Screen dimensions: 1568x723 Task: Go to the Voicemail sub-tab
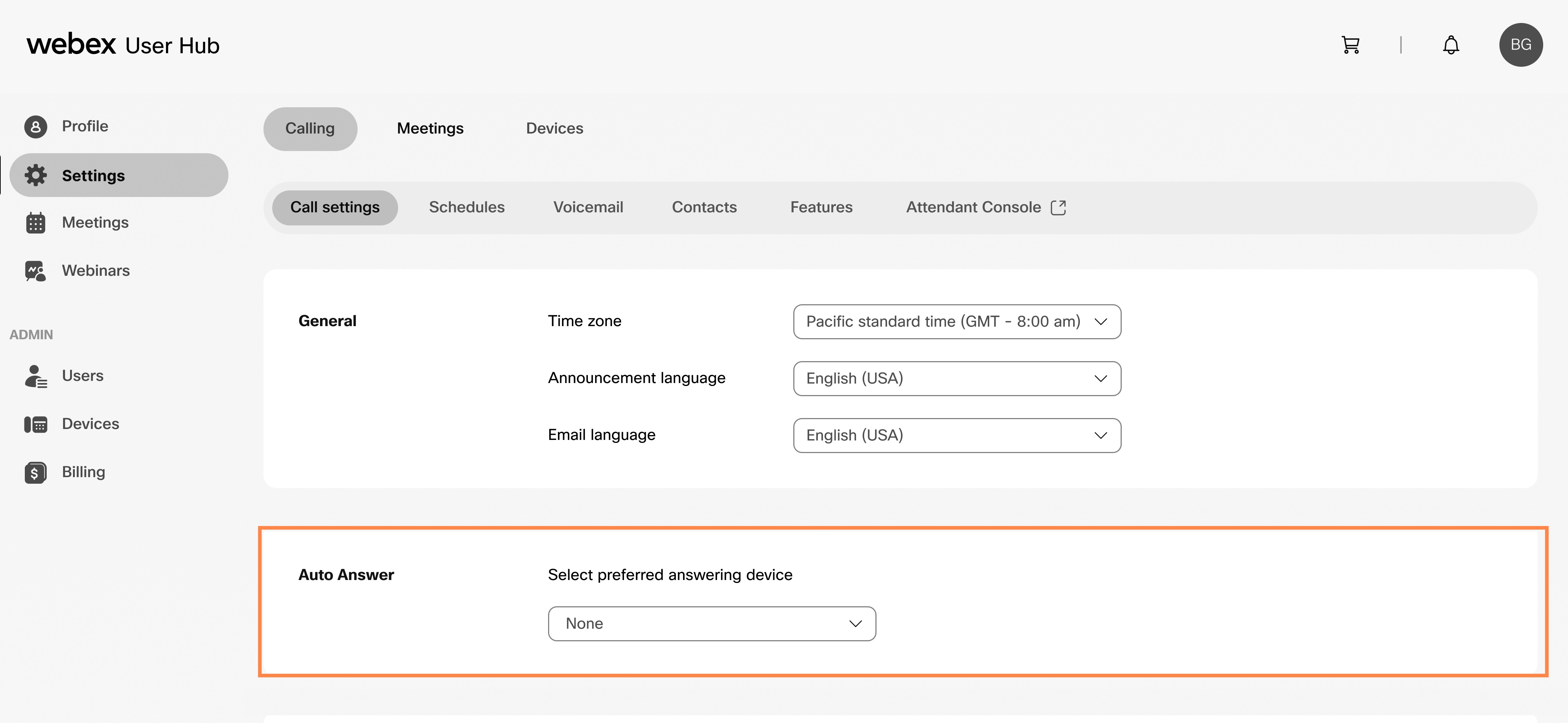coord(588,208)
